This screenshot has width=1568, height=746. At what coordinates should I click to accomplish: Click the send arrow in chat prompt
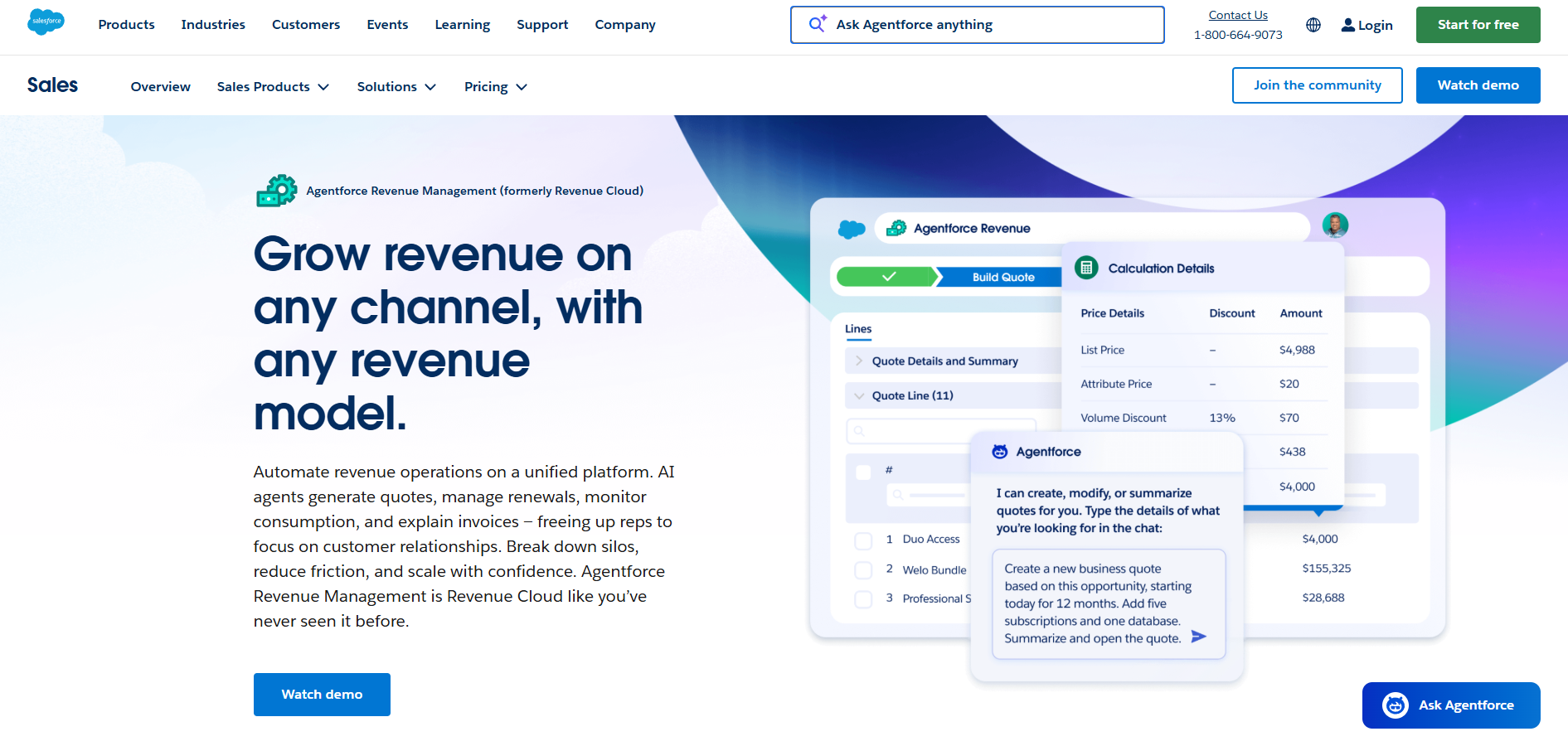pyautogui.click(x=1199, y=637)
